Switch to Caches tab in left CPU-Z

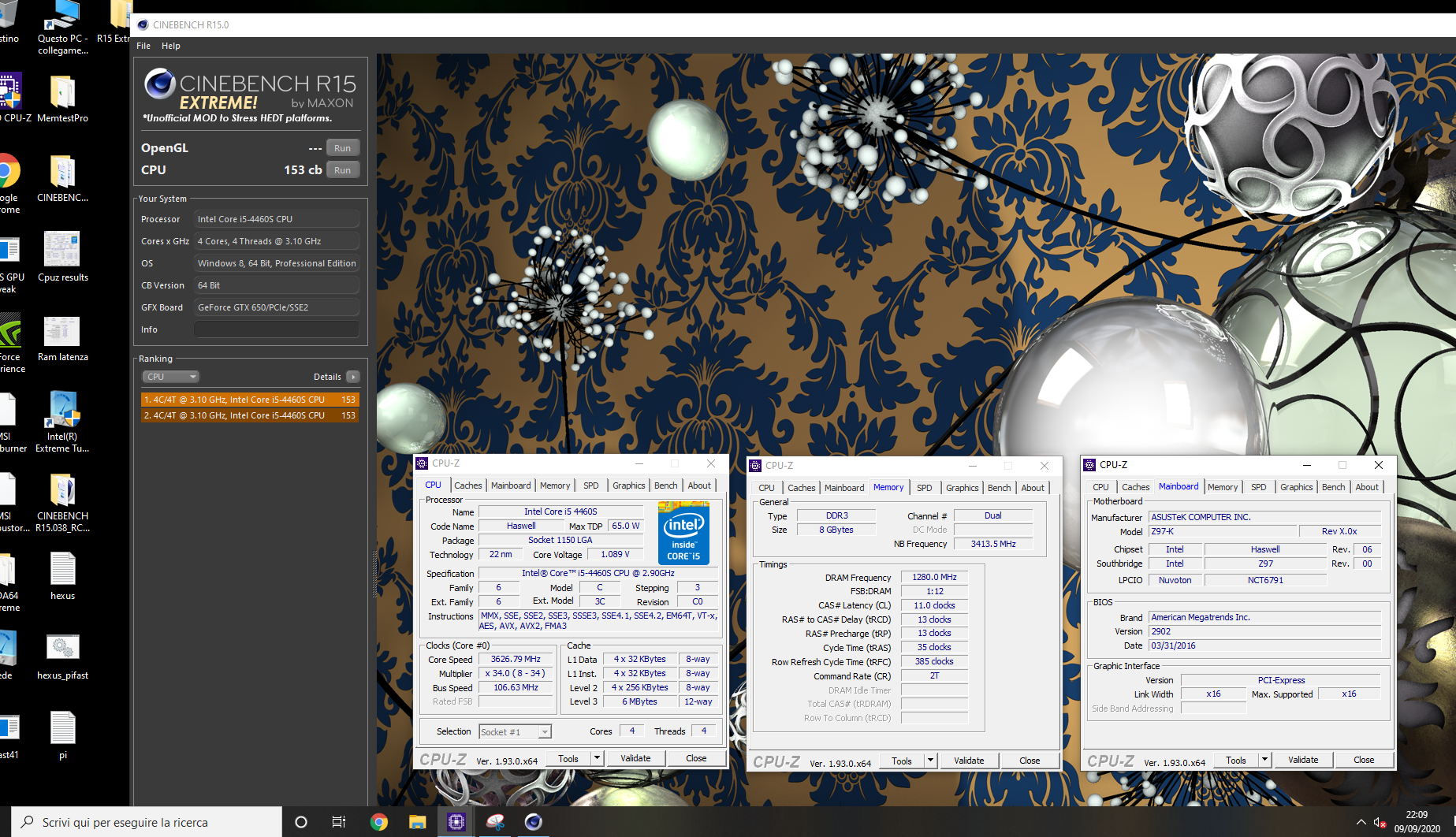pyautogui.click(x=467, y=485)
